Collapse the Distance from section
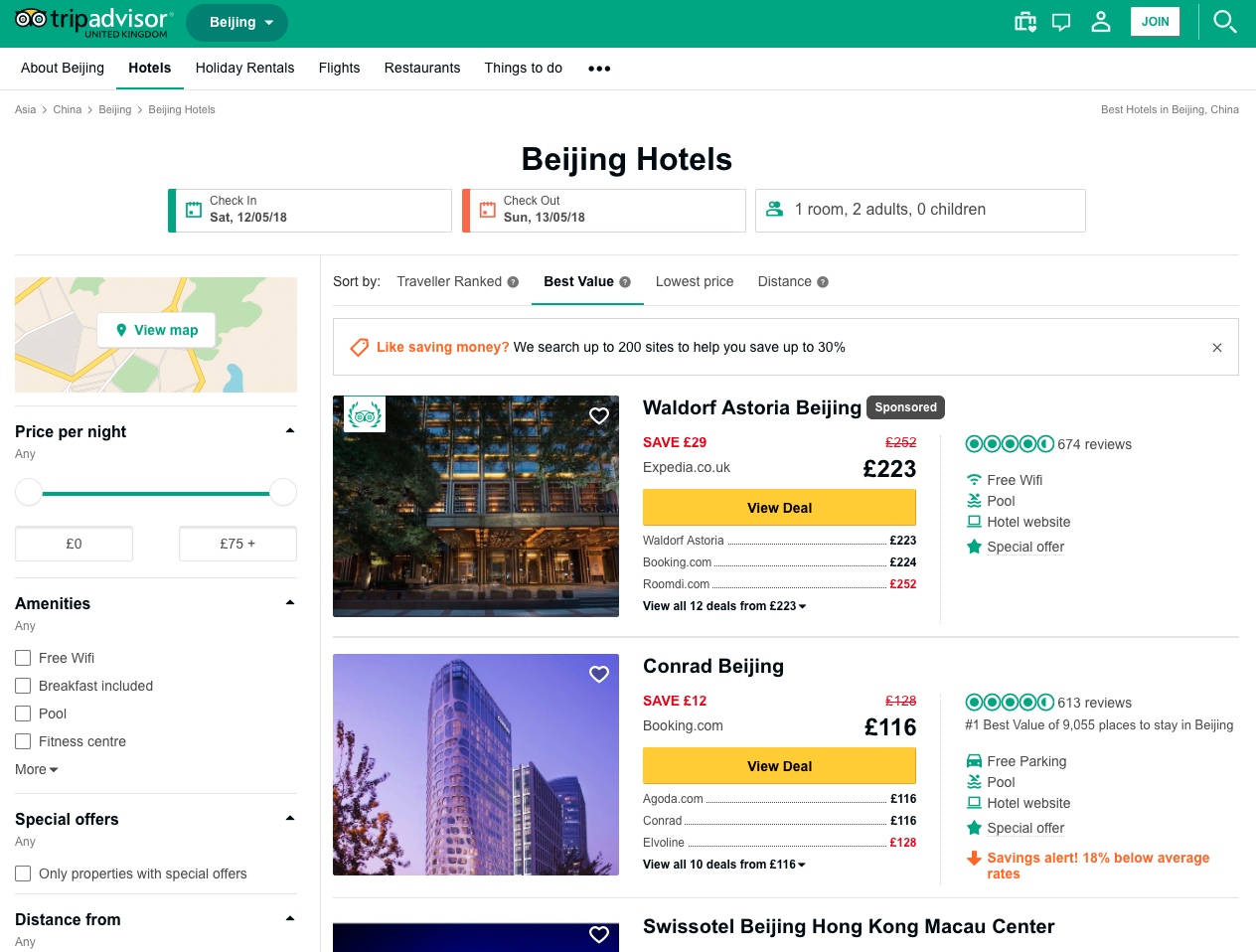Screen dimensions: 1256x952 tap(290, 919)
